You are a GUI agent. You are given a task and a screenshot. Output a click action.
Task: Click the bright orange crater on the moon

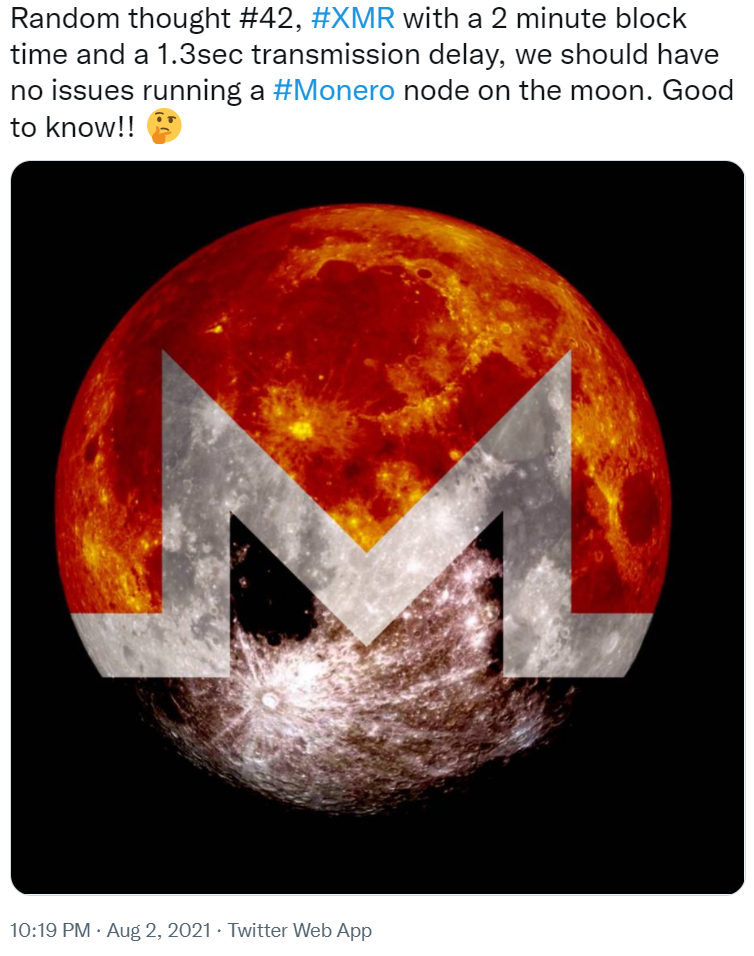[x=301, y=430]
